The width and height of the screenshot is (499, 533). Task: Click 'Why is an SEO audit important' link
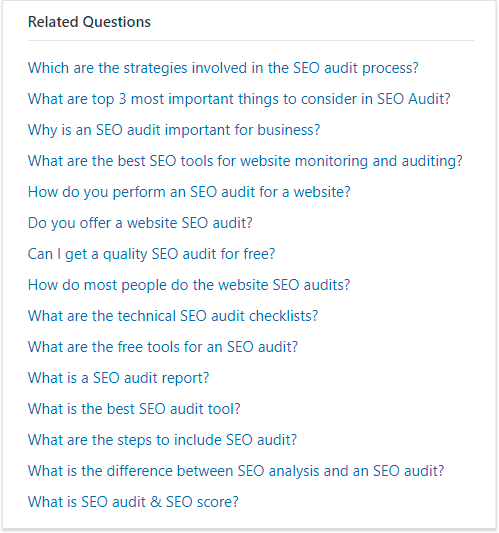tap(174, 130)
